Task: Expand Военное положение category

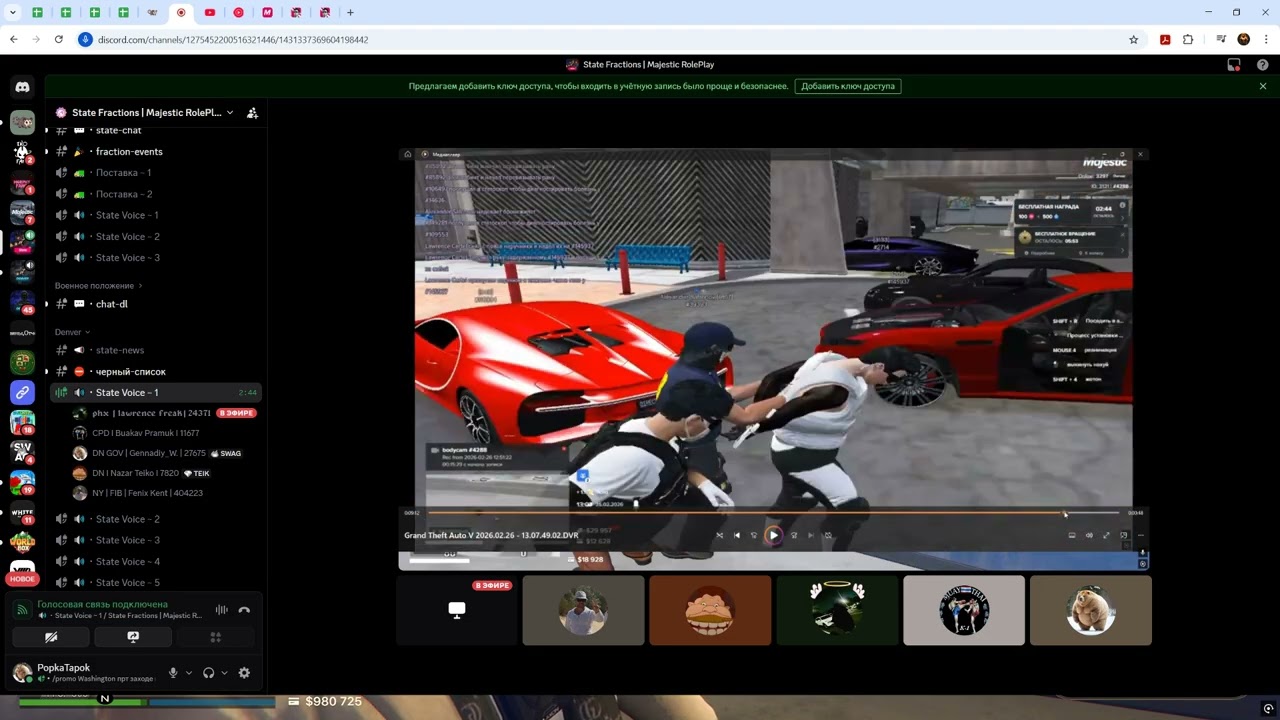Action: (98, 286)
